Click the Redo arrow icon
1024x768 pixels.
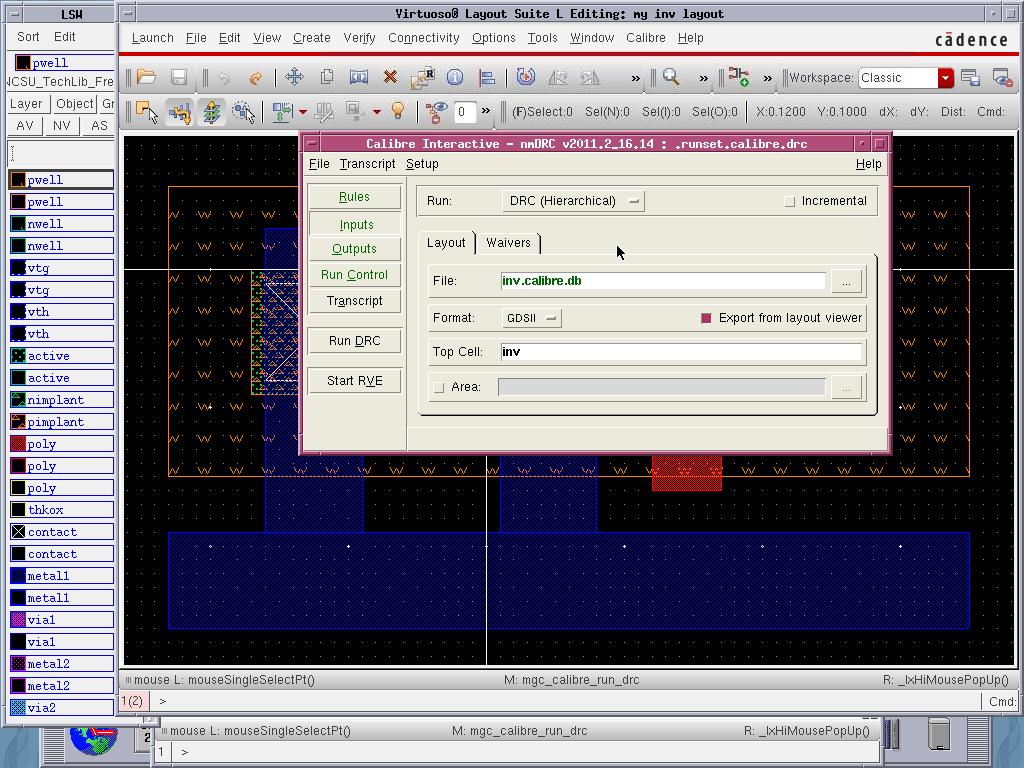(x=255, y=78)
